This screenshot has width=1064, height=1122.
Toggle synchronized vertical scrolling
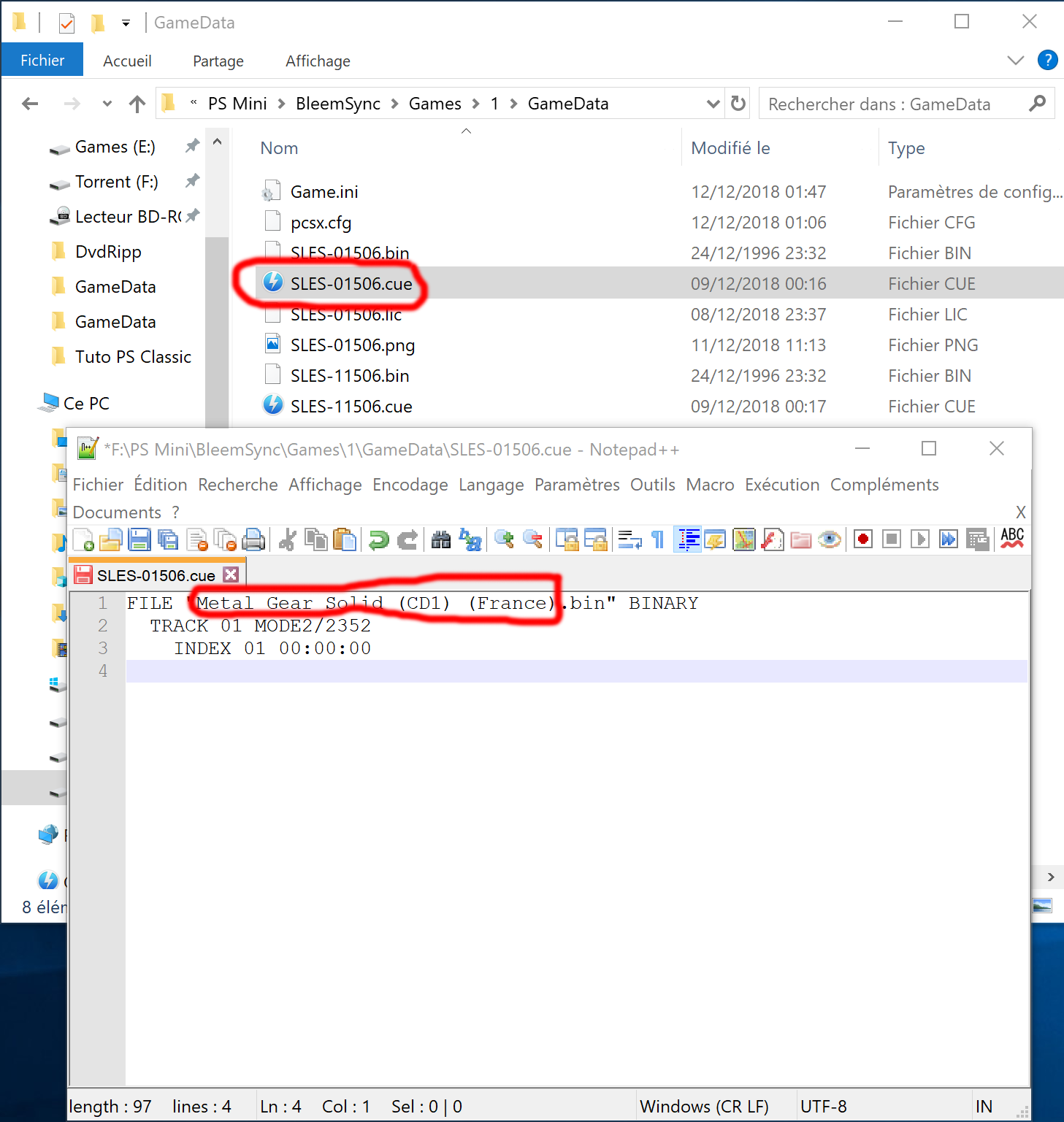point(567,539)
